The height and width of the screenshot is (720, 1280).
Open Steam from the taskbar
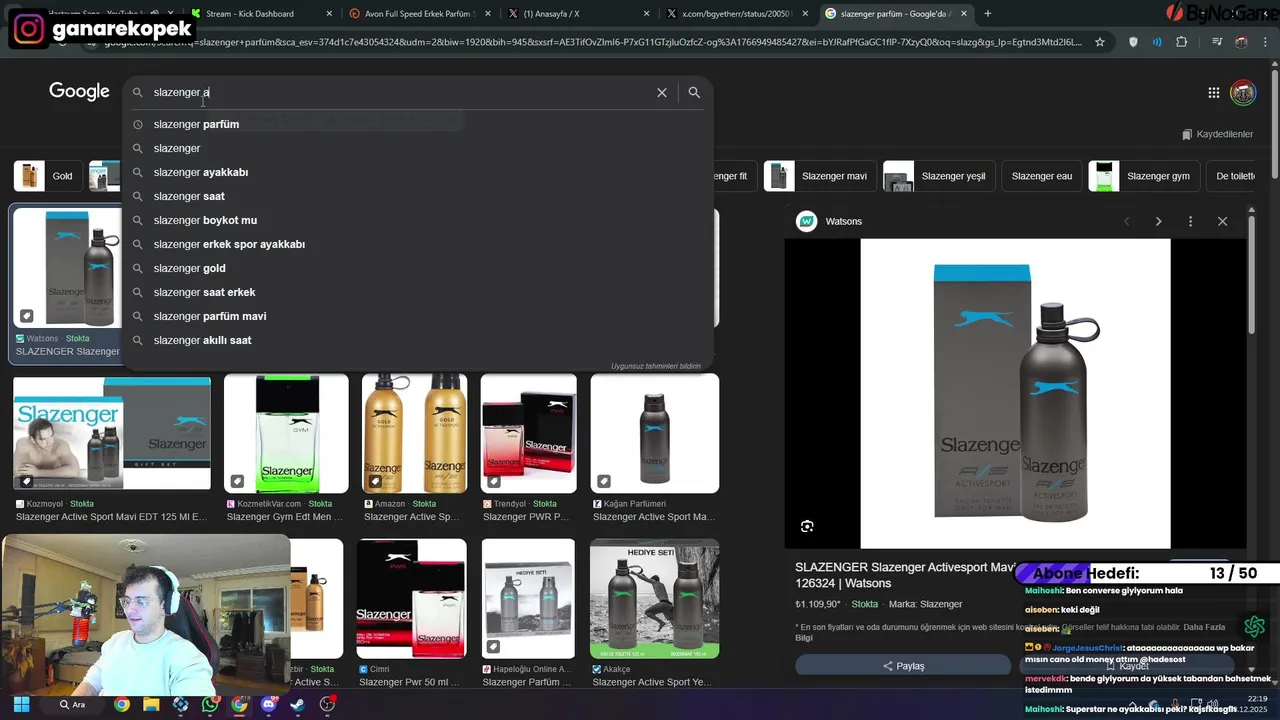tap(297, 704)
